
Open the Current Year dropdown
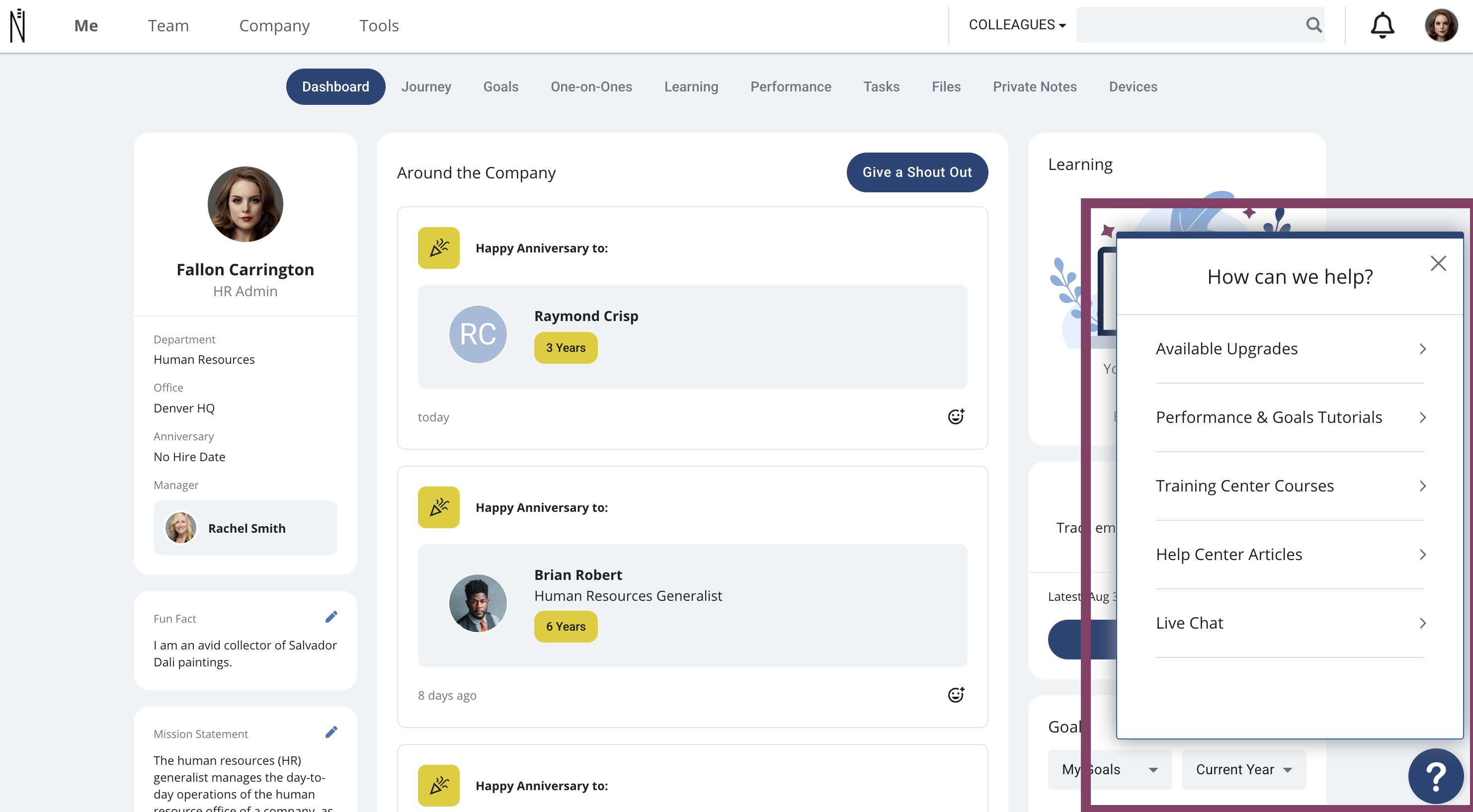pos(1244,769)
